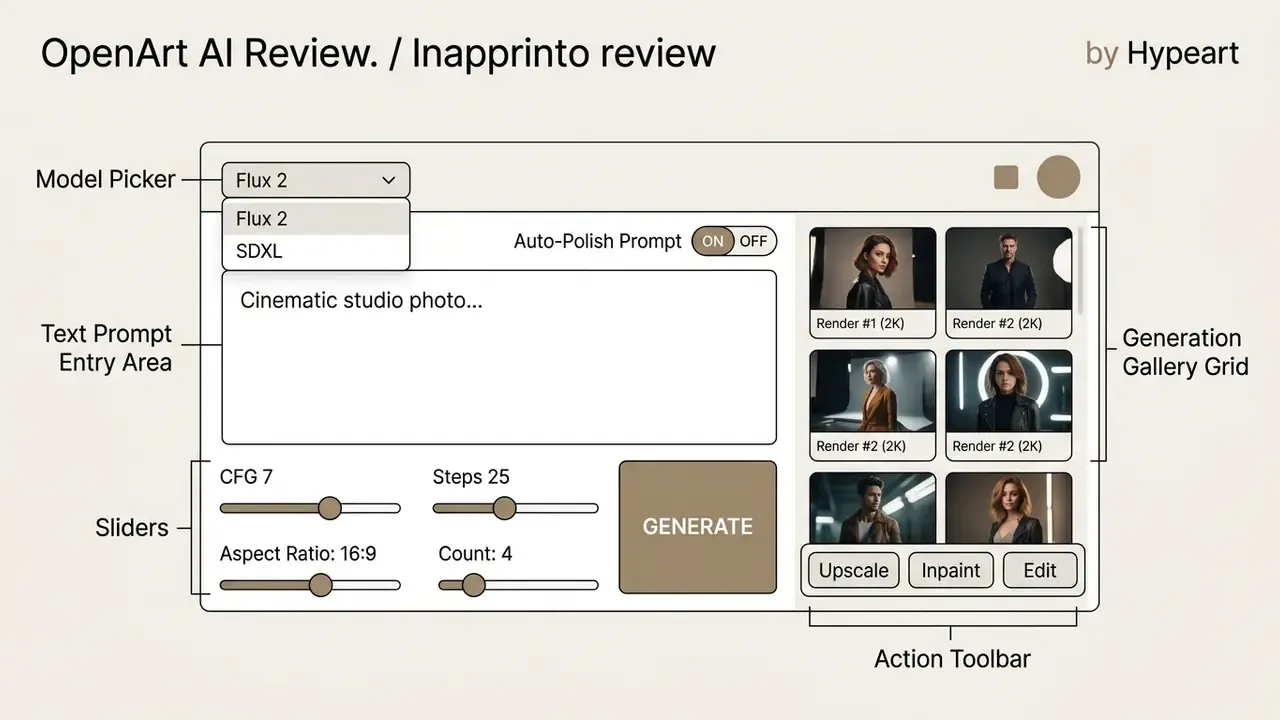The height and width of the screenshot is (720, 1280).
Task: Click into the Cinematic studio photo prompt field
Action: click(x=499, y=357)
